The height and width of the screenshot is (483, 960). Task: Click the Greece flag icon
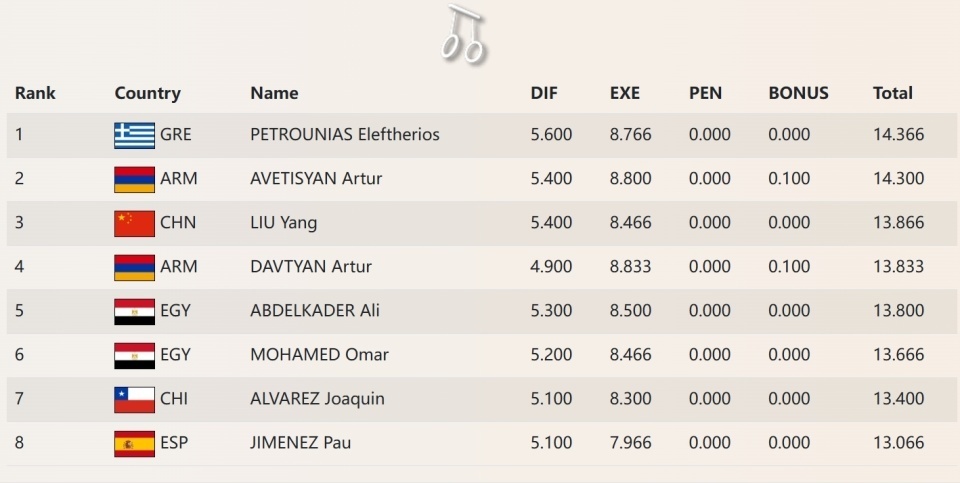coord(134,135)
